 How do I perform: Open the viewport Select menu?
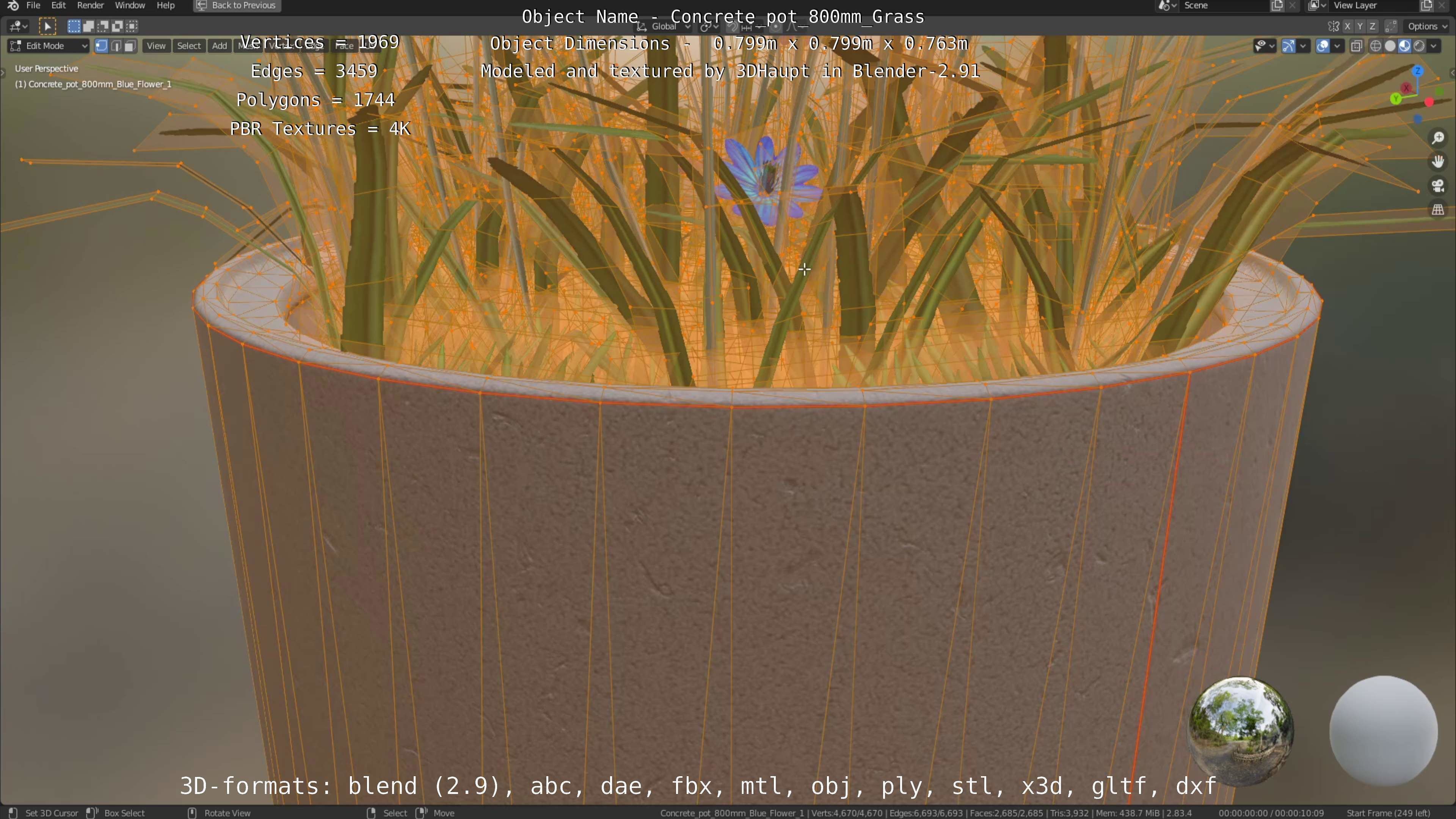click(x=189, y=46)
